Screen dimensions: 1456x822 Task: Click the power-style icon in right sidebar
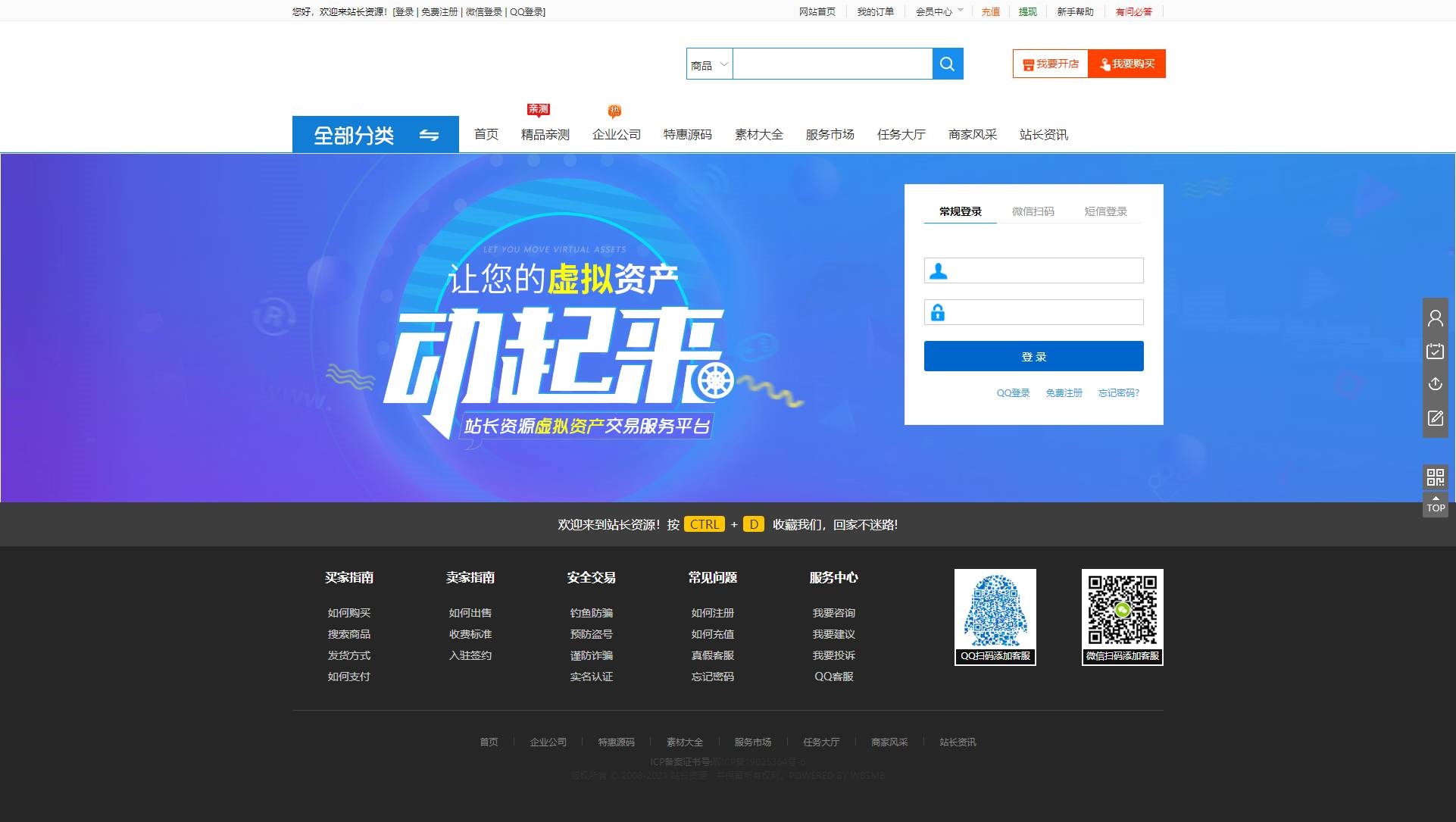1435,384
